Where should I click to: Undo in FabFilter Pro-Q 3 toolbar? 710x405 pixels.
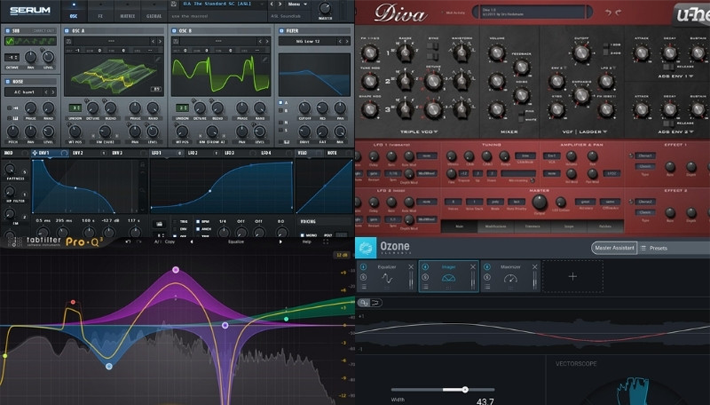[x=128, y=242]
